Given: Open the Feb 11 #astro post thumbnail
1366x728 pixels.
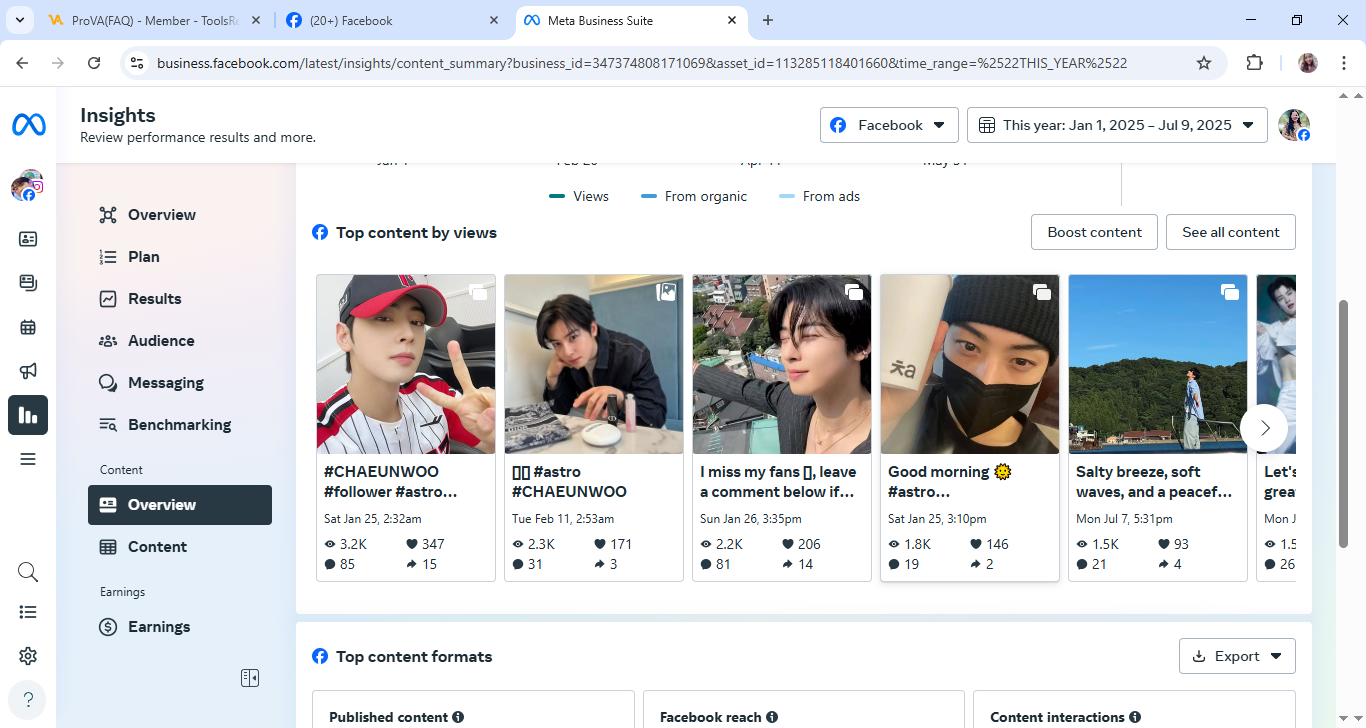Looking at the screenshot, I should (x=594, y=364).
